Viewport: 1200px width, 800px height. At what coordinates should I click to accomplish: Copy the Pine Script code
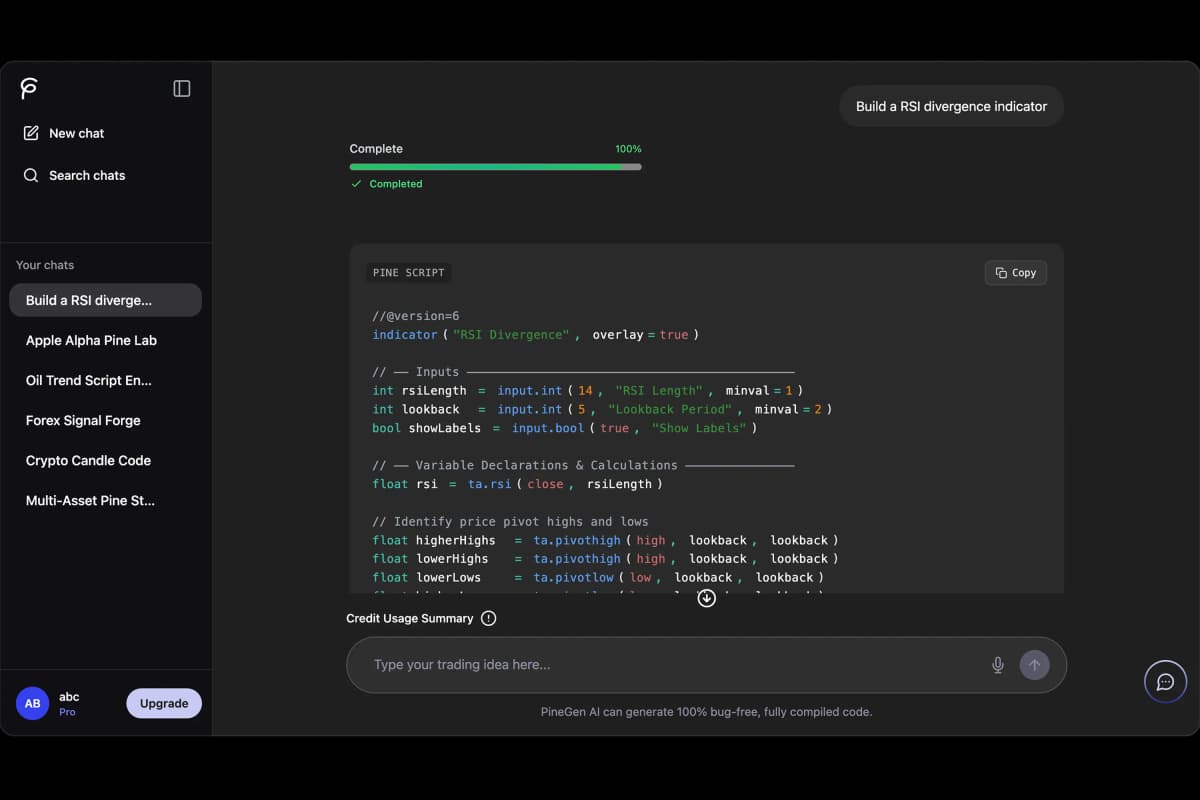(x=1016, y=272)
